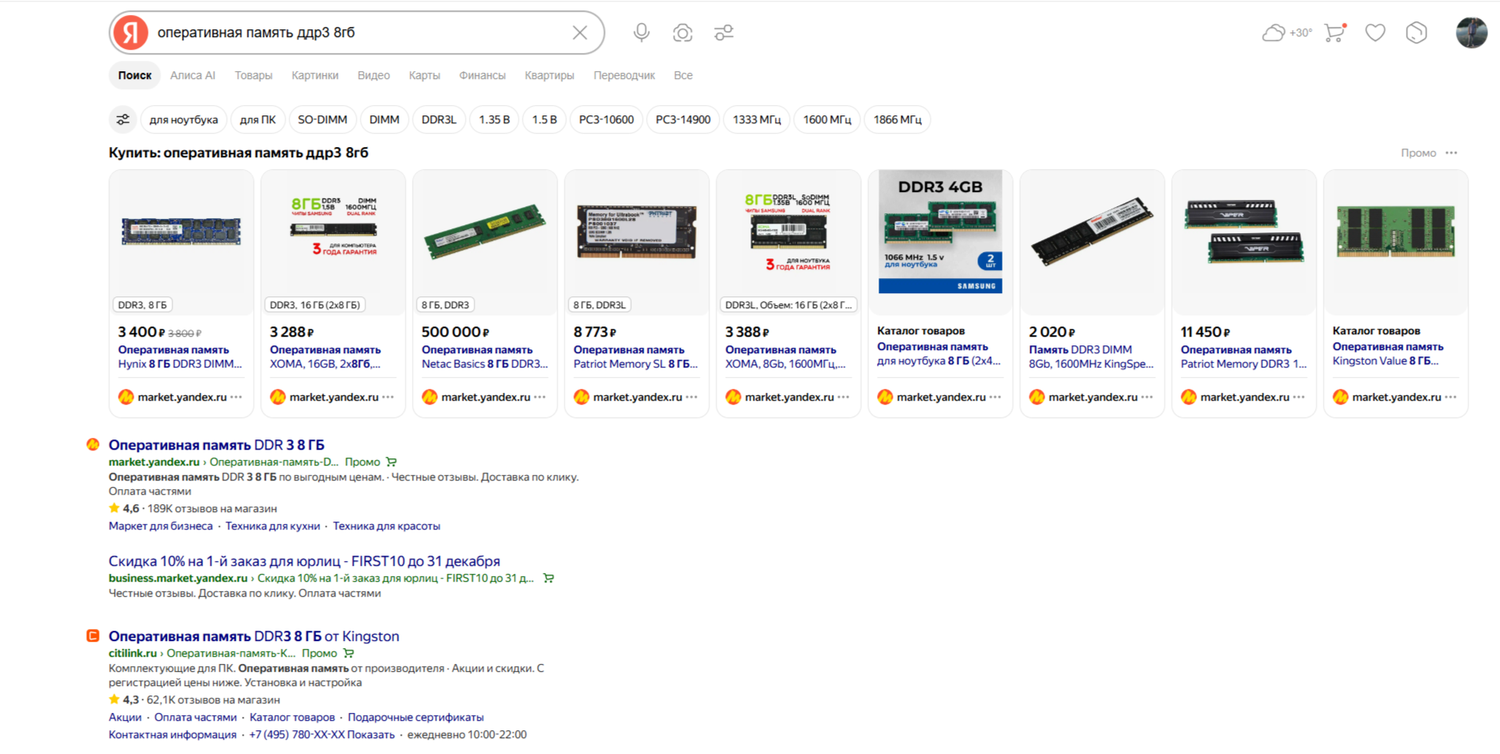Open the shopping cart icon

1335,33
